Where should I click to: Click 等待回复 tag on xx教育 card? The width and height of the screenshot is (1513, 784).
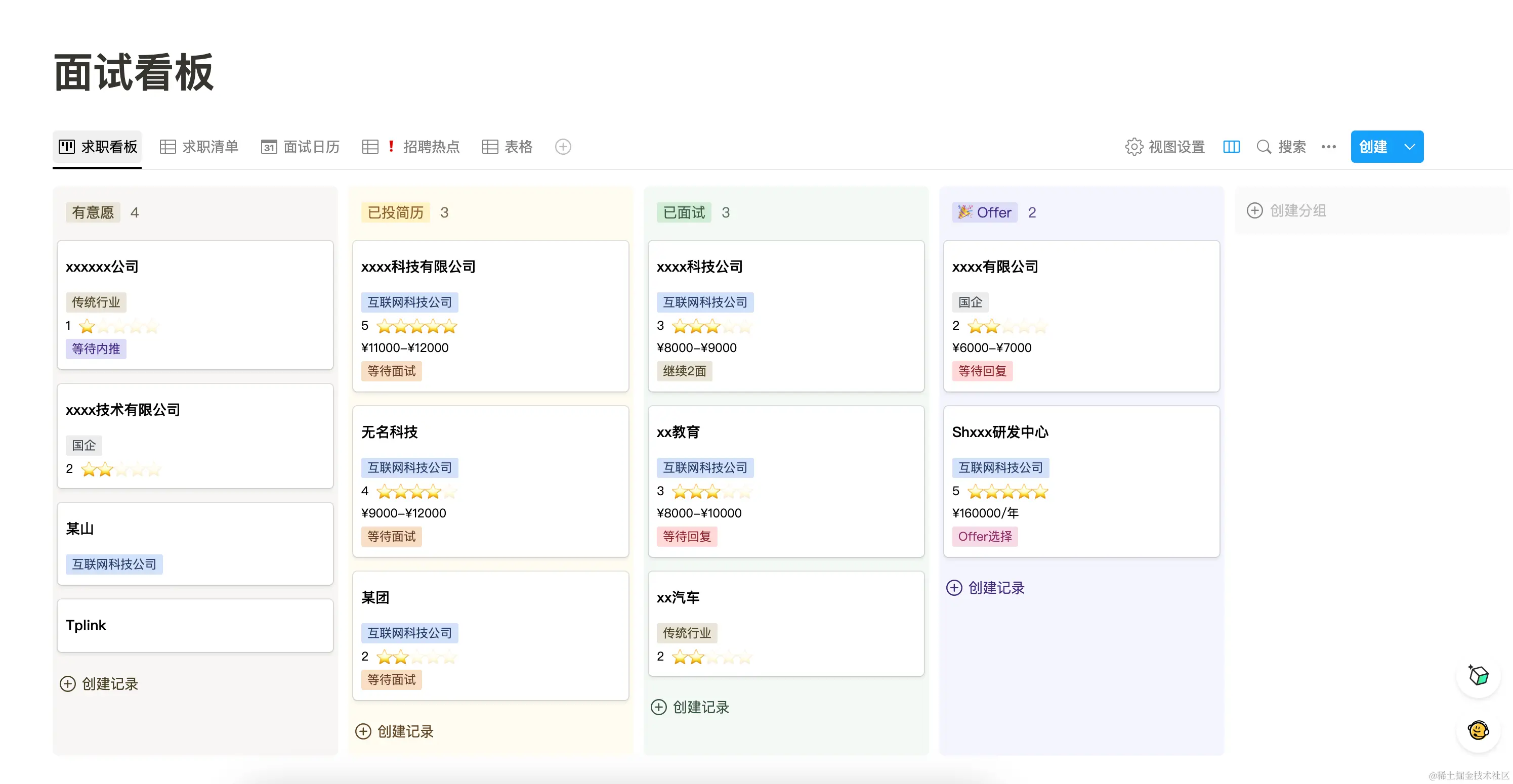(x=687, y=537)
